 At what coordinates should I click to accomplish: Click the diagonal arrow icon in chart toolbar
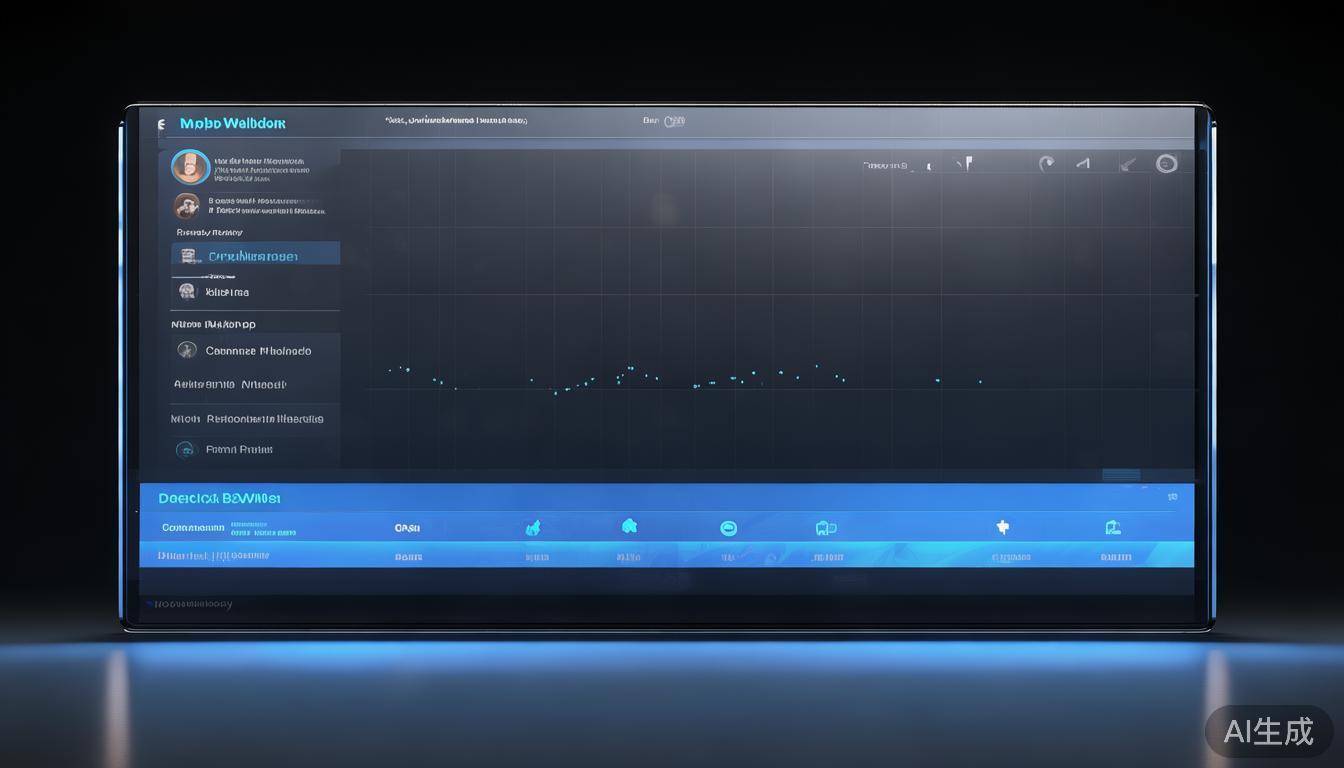(x=1127, y=164)
